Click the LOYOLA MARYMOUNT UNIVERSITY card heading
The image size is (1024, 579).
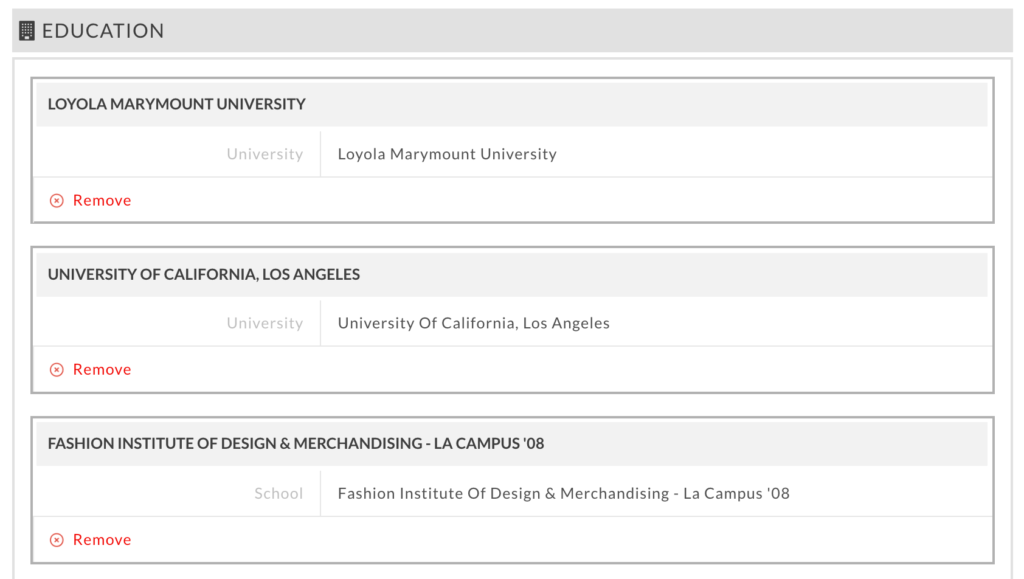(176, 104)
